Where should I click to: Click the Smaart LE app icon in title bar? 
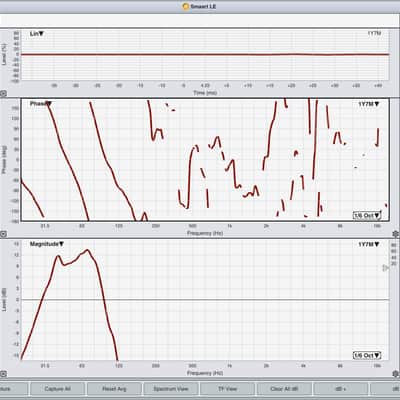click(x=186, y=6)
